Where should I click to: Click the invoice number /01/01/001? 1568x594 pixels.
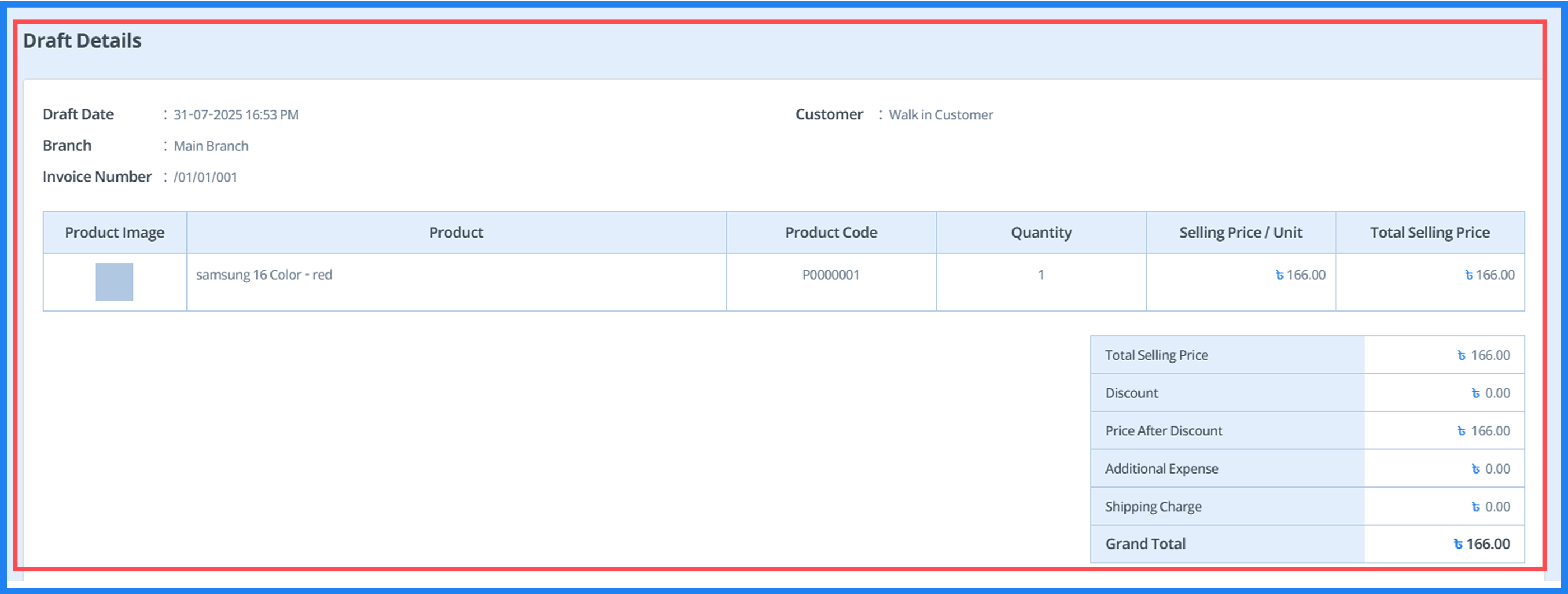(x=206, y=177)
